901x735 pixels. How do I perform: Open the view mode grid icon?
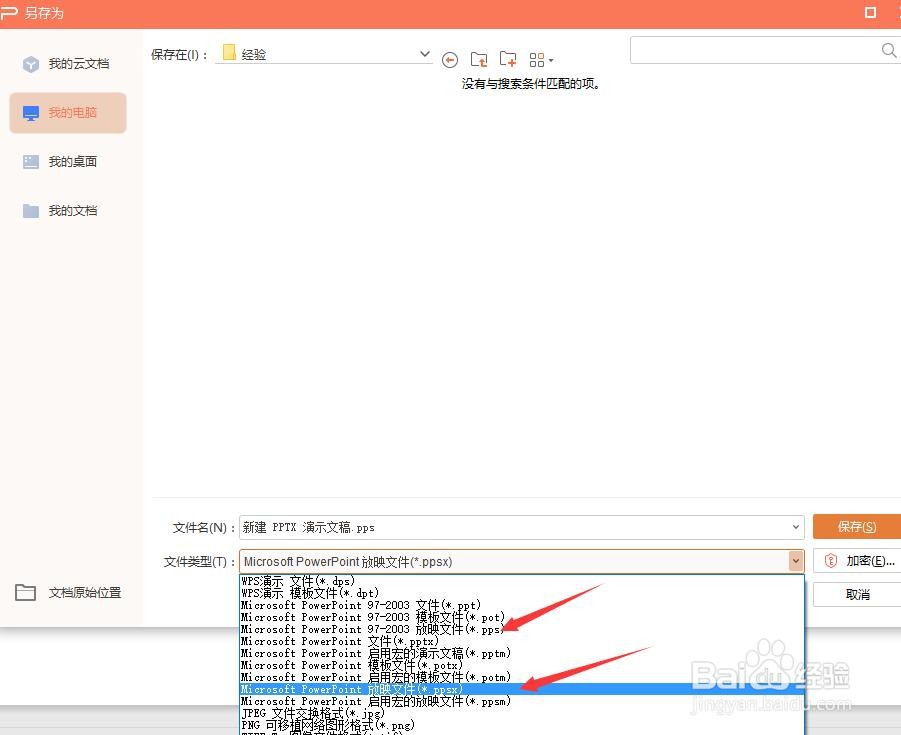coord(541,60)
